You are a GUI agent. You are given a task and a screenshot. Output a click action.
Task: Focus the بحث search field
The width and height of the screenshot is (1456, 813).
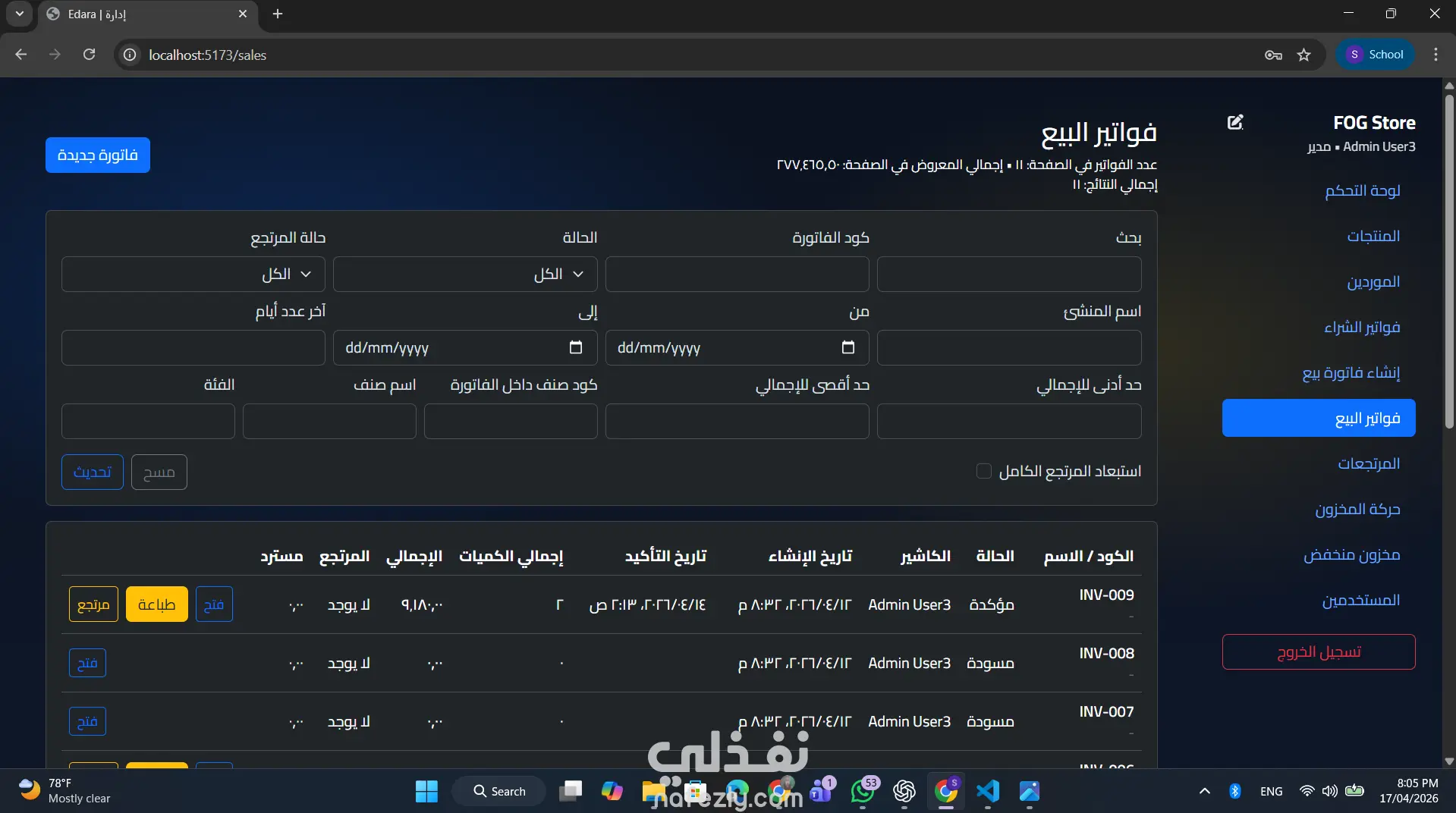[x=1009, y=274]
